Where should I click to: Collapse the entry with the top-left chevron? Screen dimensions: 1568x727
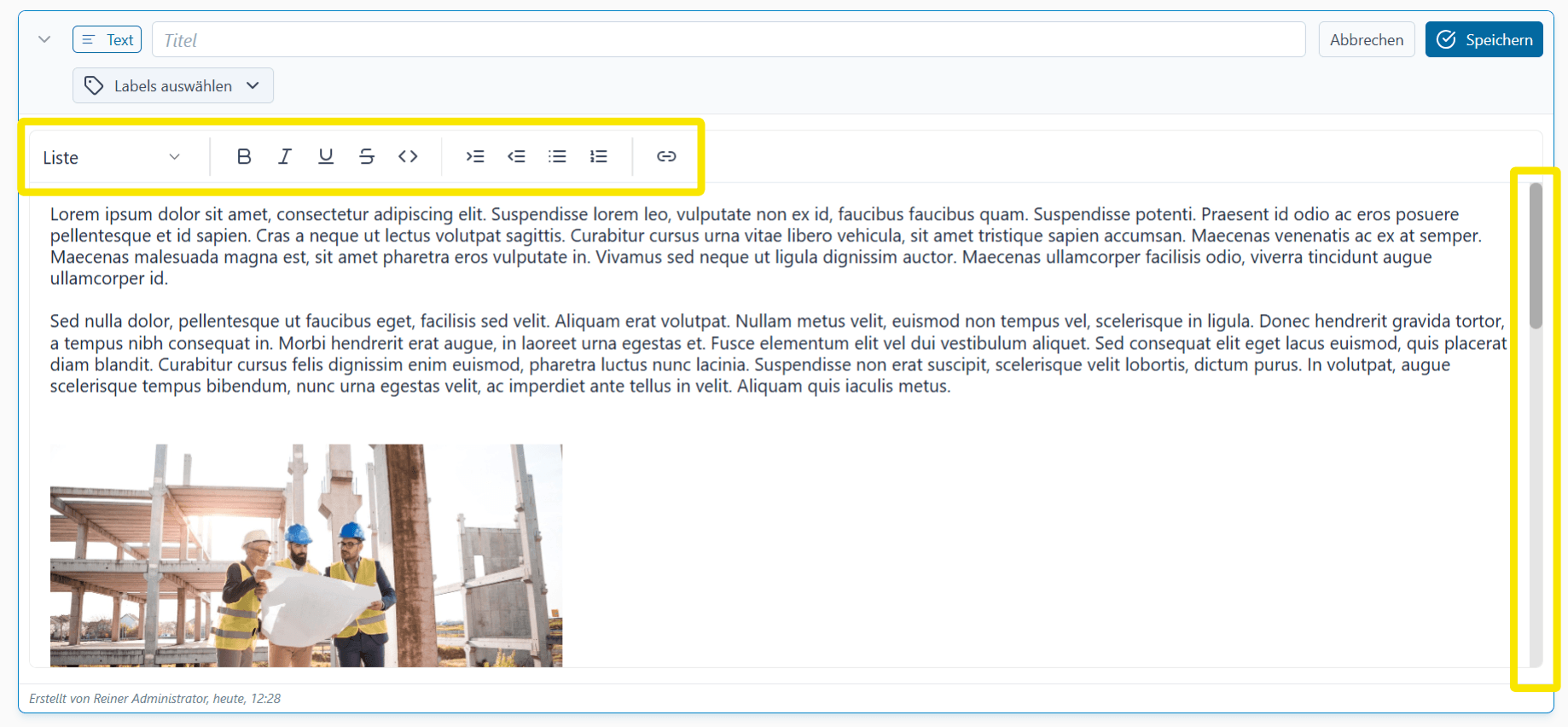(x=44, y=39)
